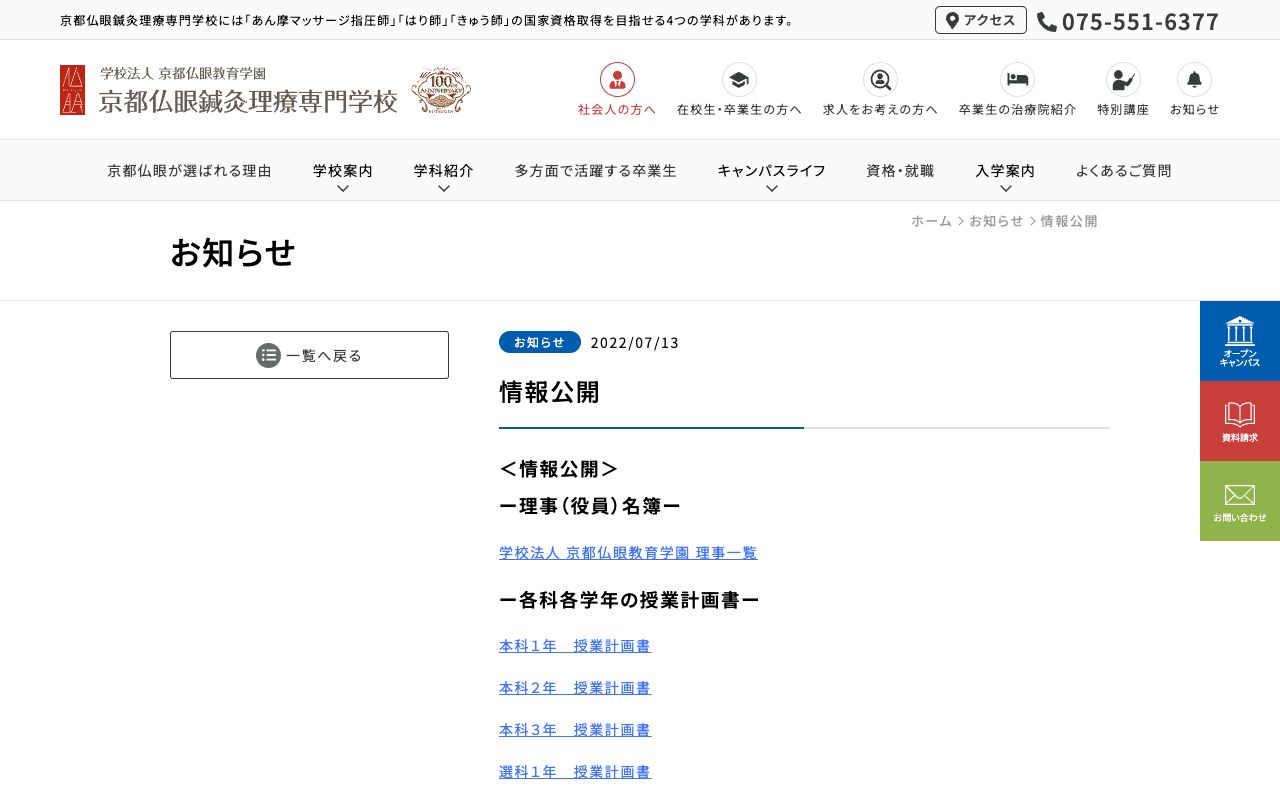1280x800 pixels.
Task: Open notifications with the お知らせ bell icon
Action: (1194, 80)
